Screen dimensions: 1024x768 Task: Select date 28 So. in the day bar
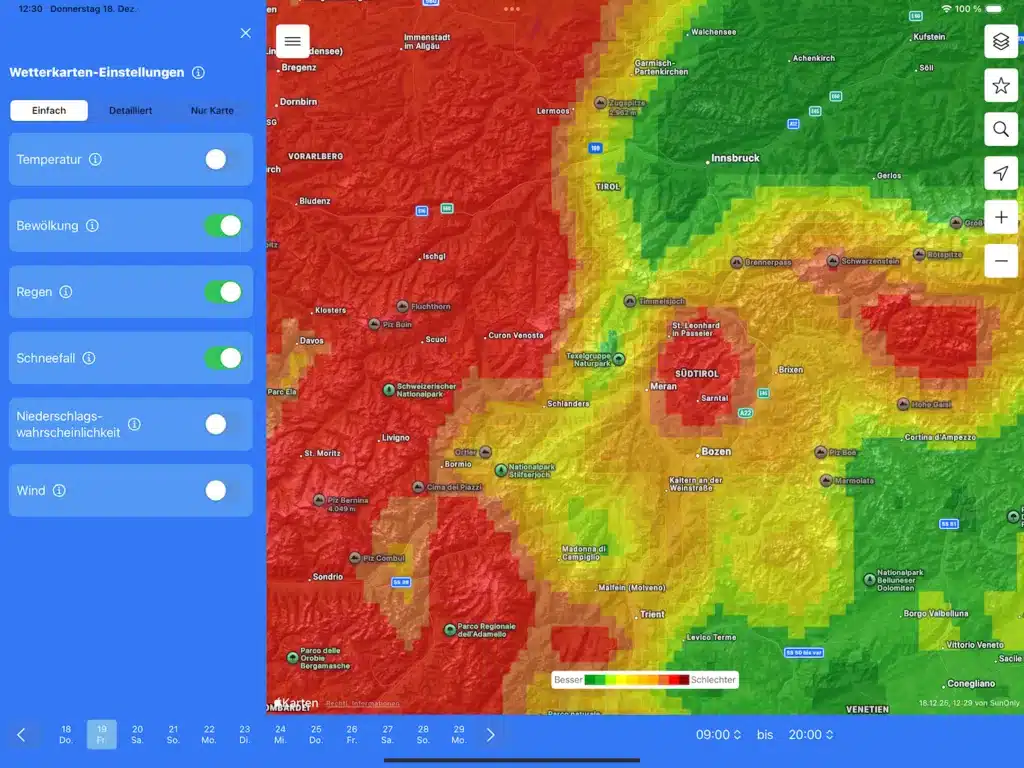point(423,735)
